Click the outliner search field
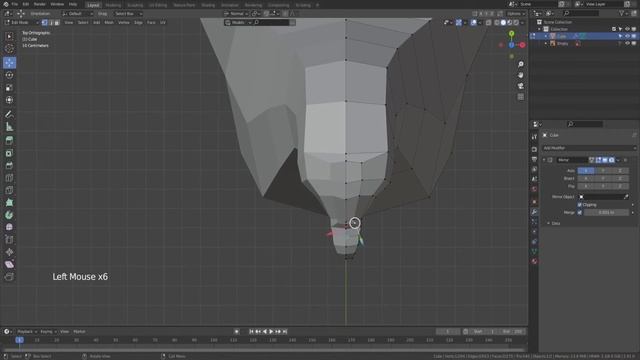The image size is (640, 360). coord(581,13)
